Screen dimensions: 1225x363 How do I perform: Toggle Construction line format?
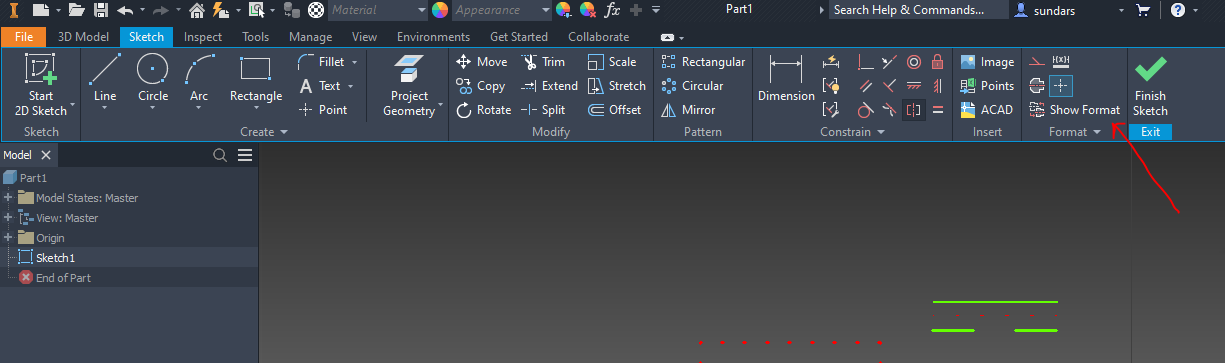1037,62
